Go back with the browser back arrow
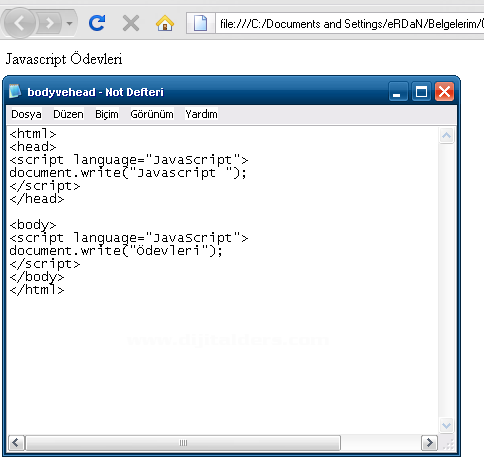The image size is (484, 461). (x=19, y=23)
